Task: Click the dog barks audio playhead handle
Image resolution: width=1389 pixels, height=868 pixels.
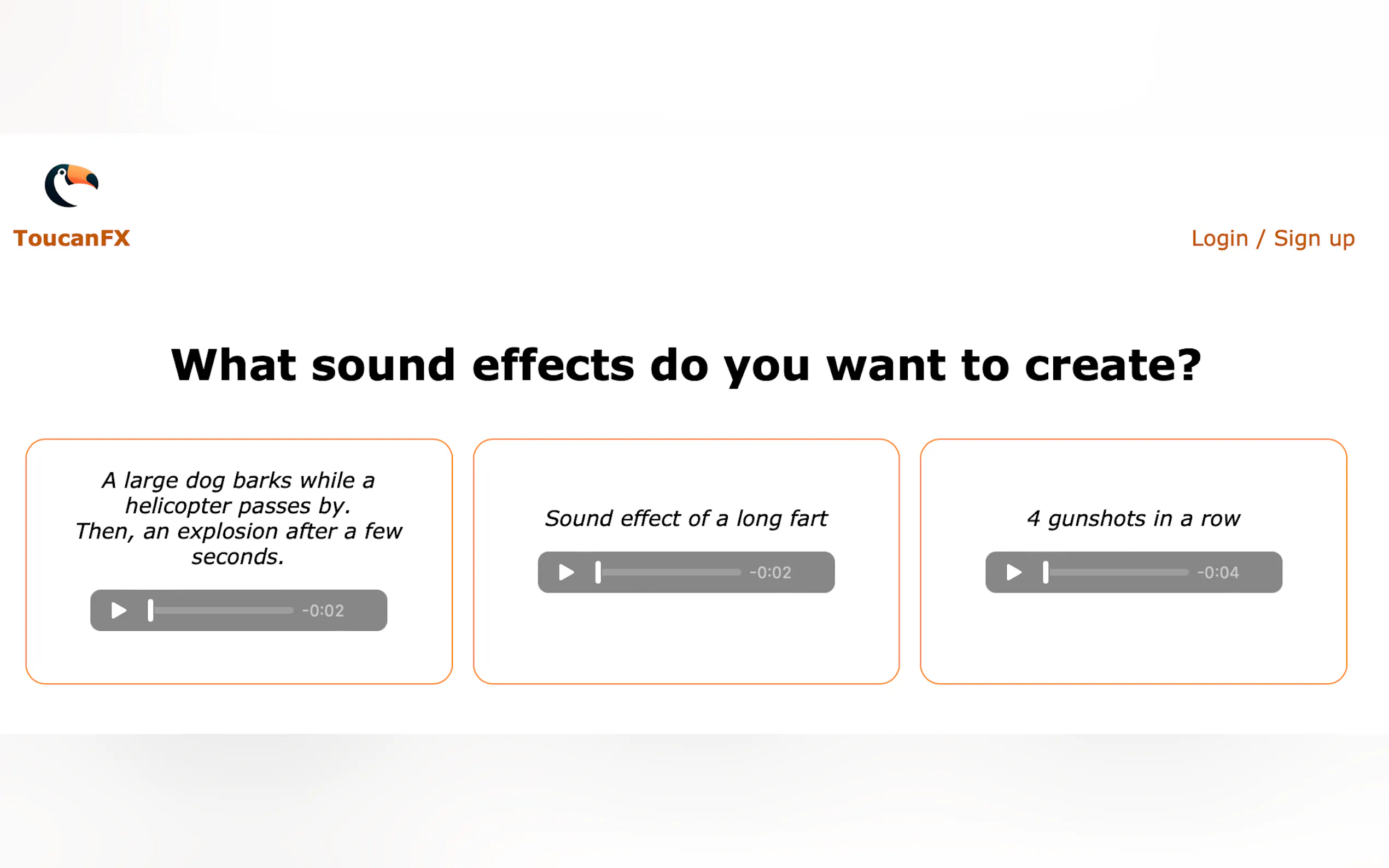Action: pyautogui.click(x=150, y=610)
